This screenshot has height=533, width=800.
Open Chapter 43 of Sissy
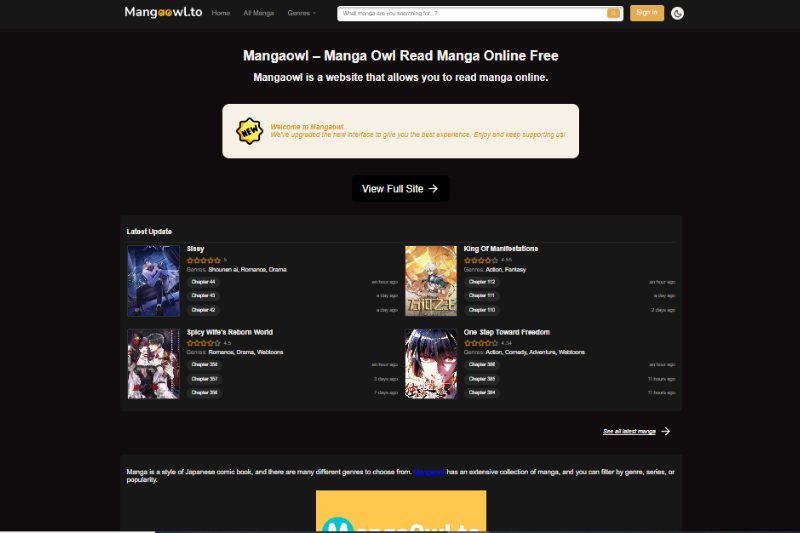(203, 296)
